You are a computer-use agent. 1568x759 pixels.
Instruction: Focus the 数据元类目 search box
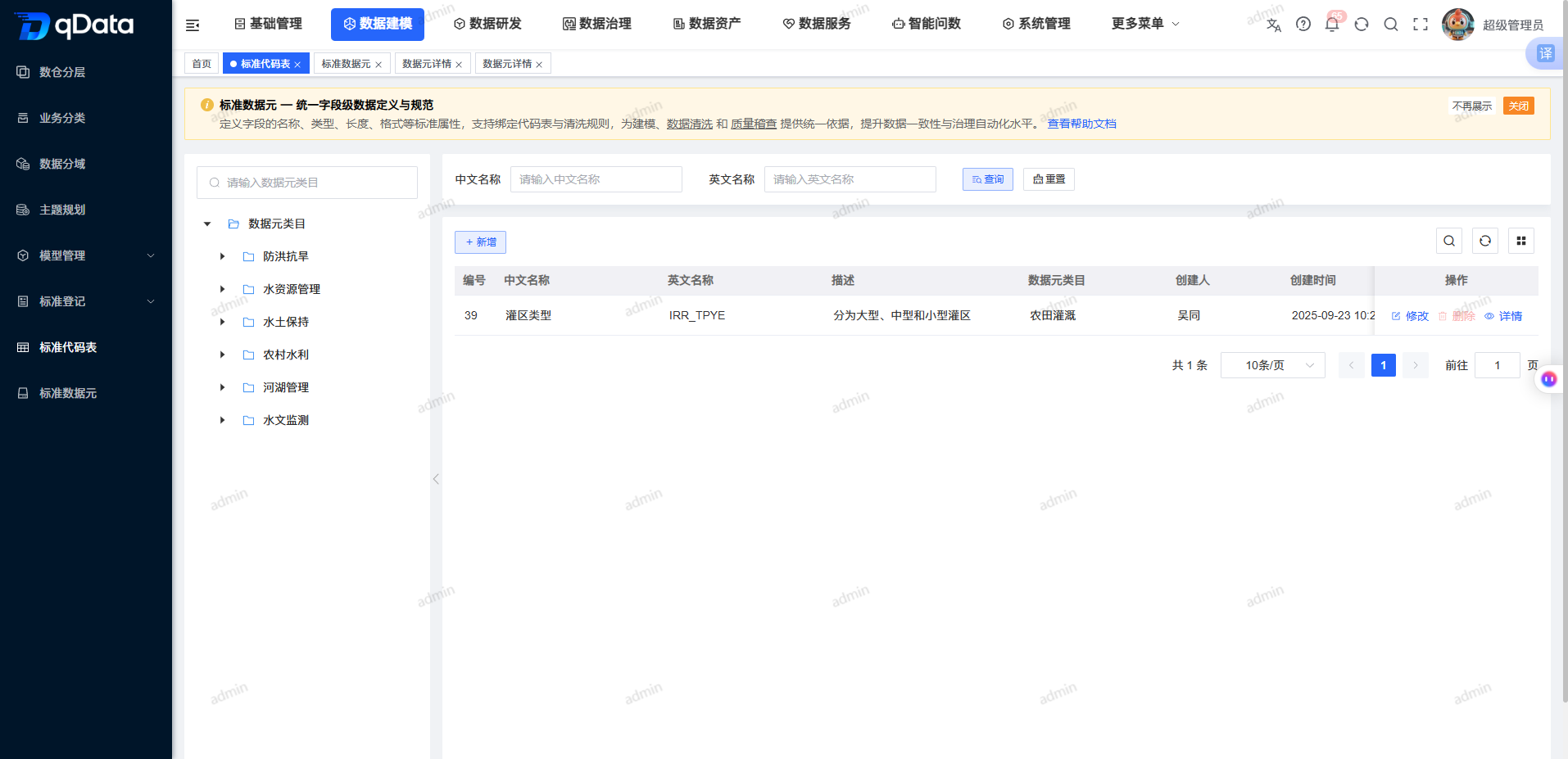tap(307, 183)
